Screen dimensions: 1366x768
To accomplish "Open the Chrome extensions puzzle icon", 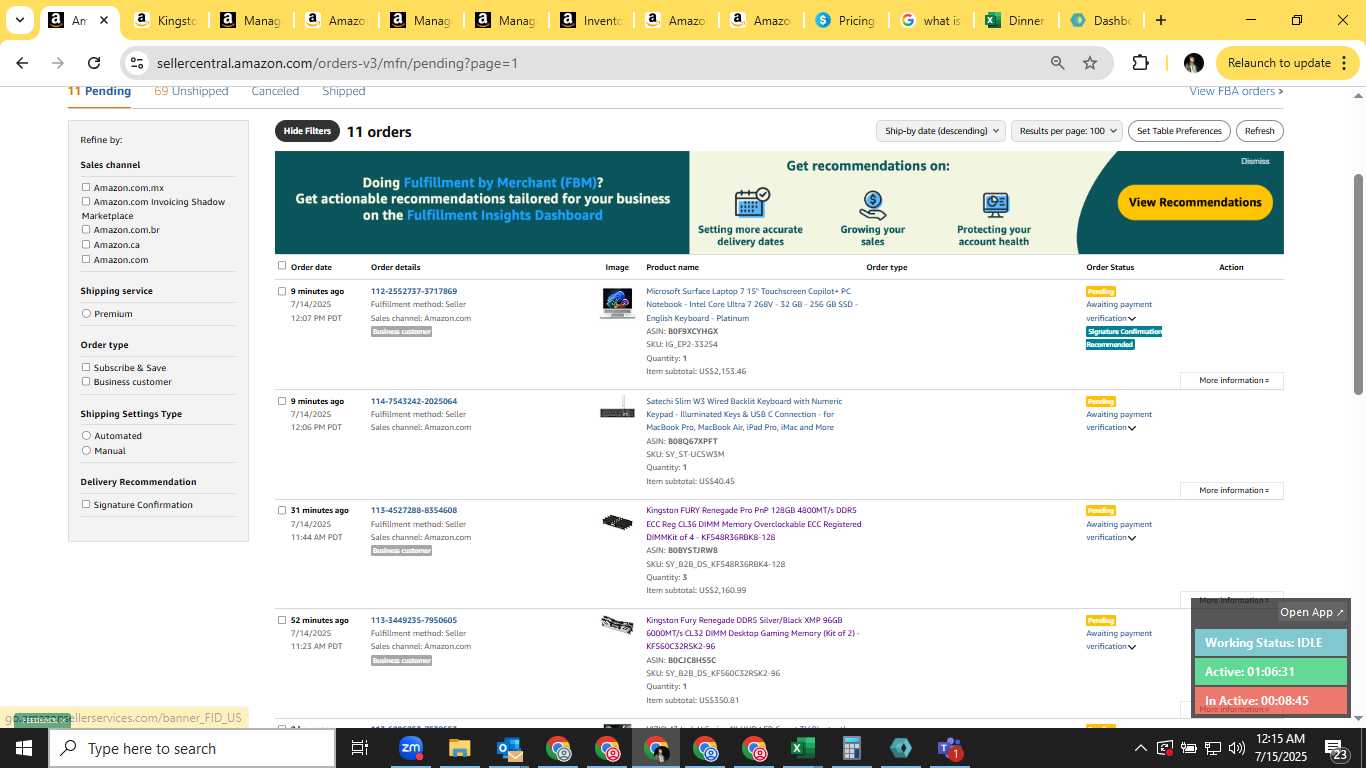I will tap(1140, 63).
